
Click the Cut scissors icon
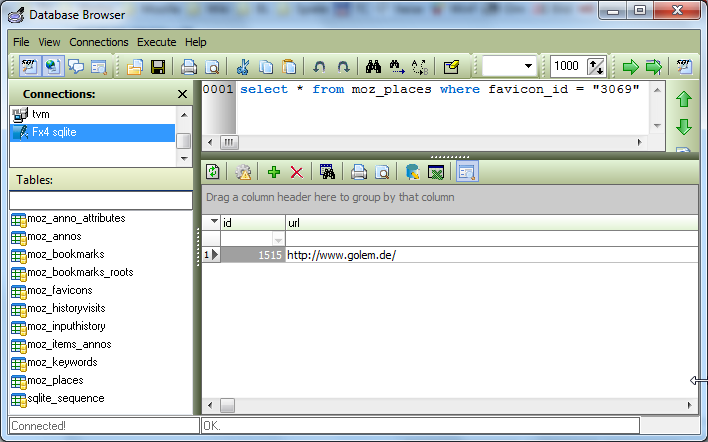point(242,67)
